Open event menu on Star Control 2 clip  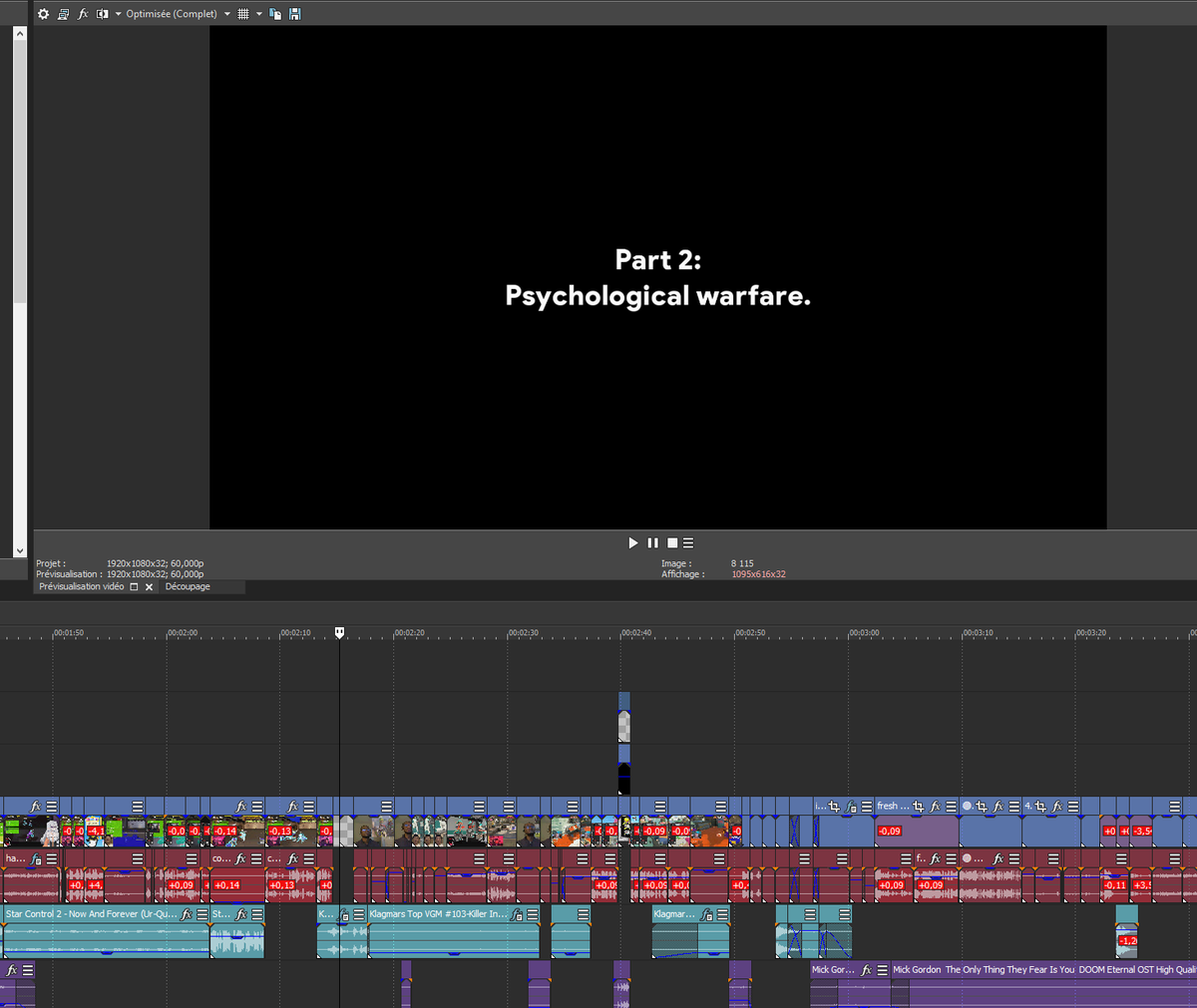coord(202,914)
